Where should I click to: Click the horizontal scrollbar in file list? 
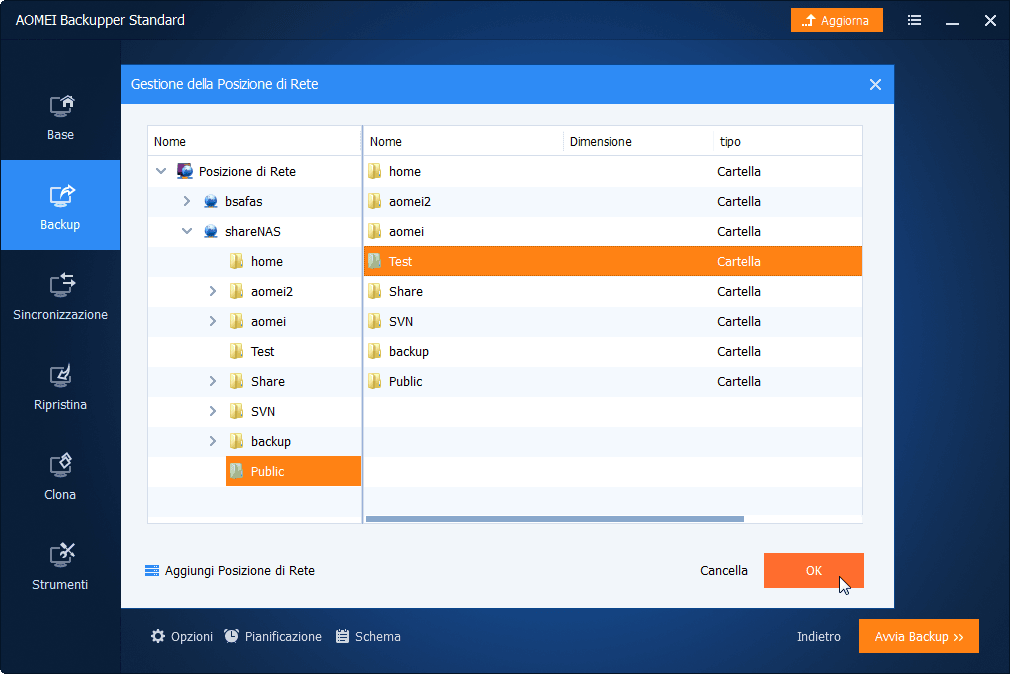click(555, 519)
